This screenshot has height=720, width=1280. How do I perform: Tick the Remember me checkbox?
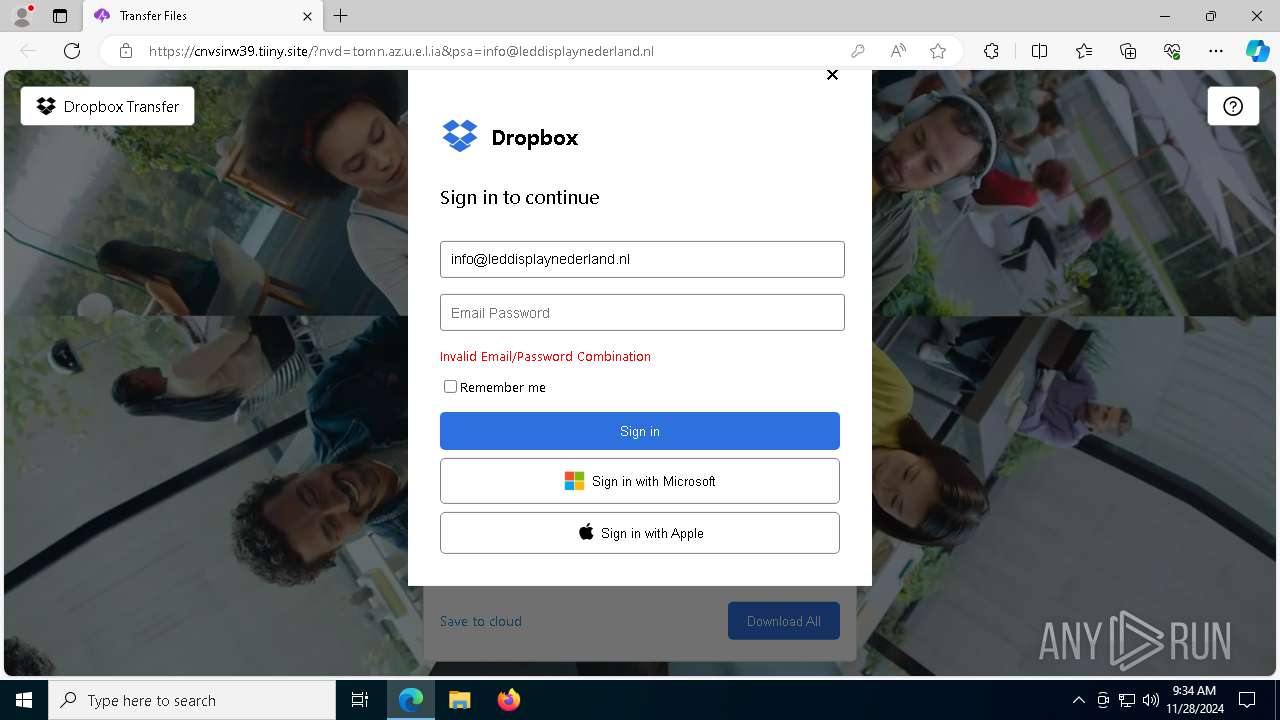coord(450,387)
